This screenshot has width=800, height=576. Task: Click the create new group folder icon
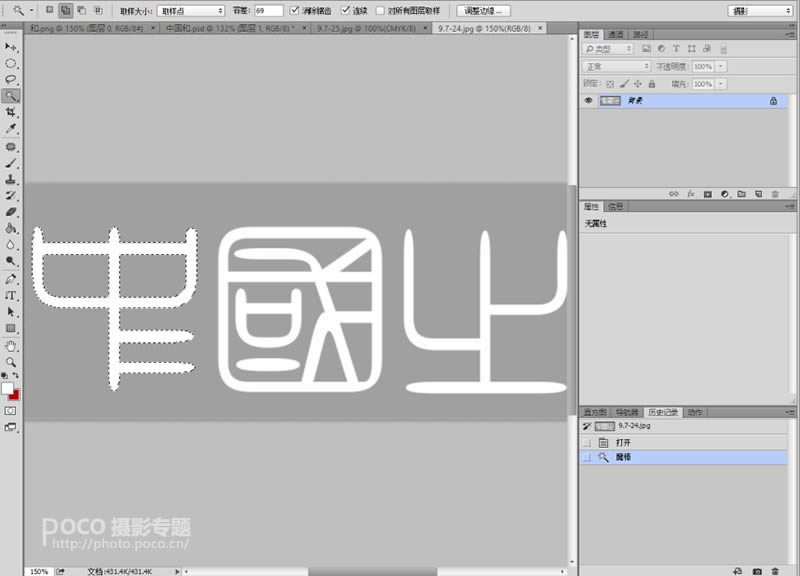click(x=741, y=193)
